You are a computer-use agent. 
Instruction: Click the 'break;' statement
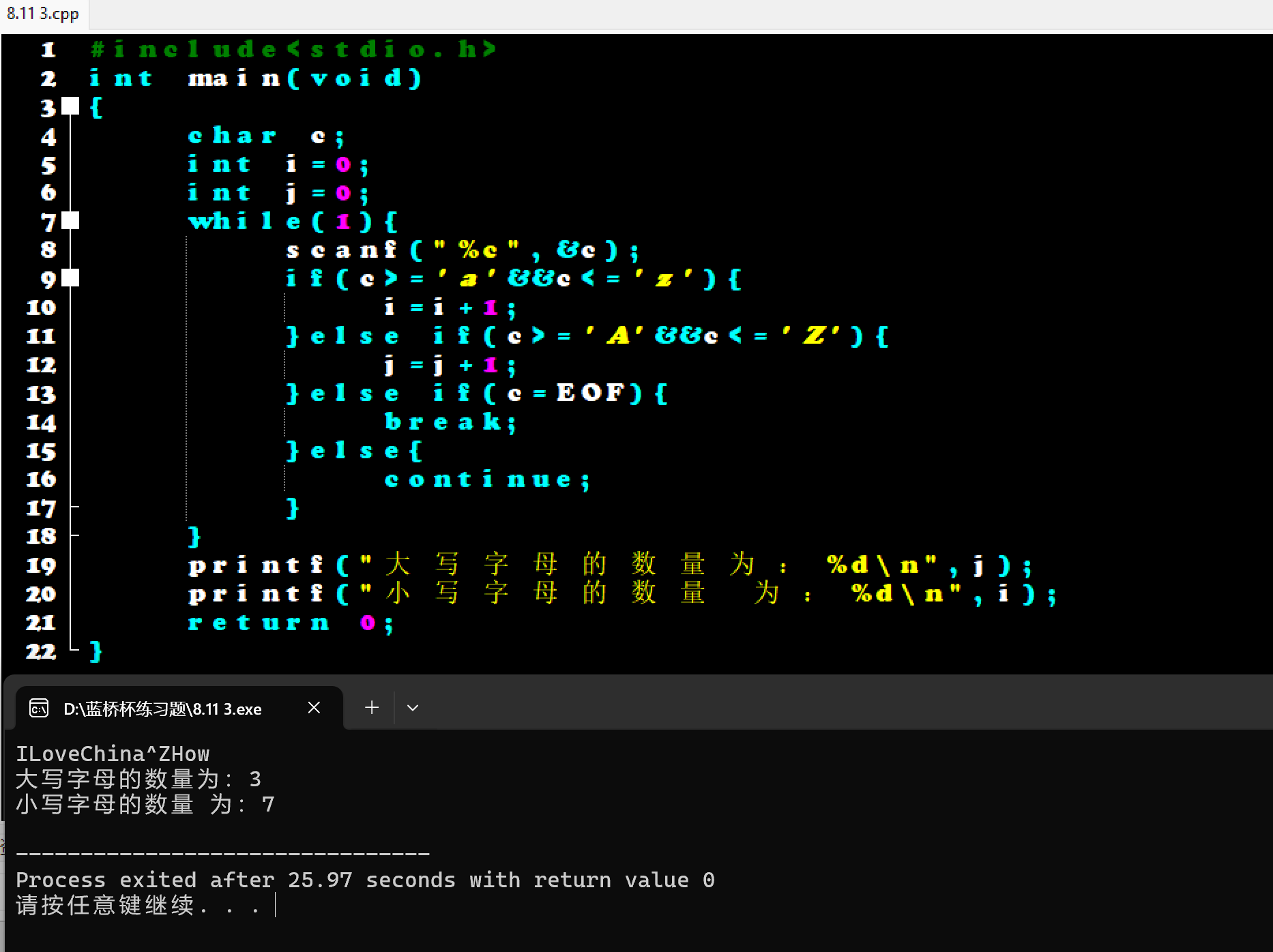[450, 422]
